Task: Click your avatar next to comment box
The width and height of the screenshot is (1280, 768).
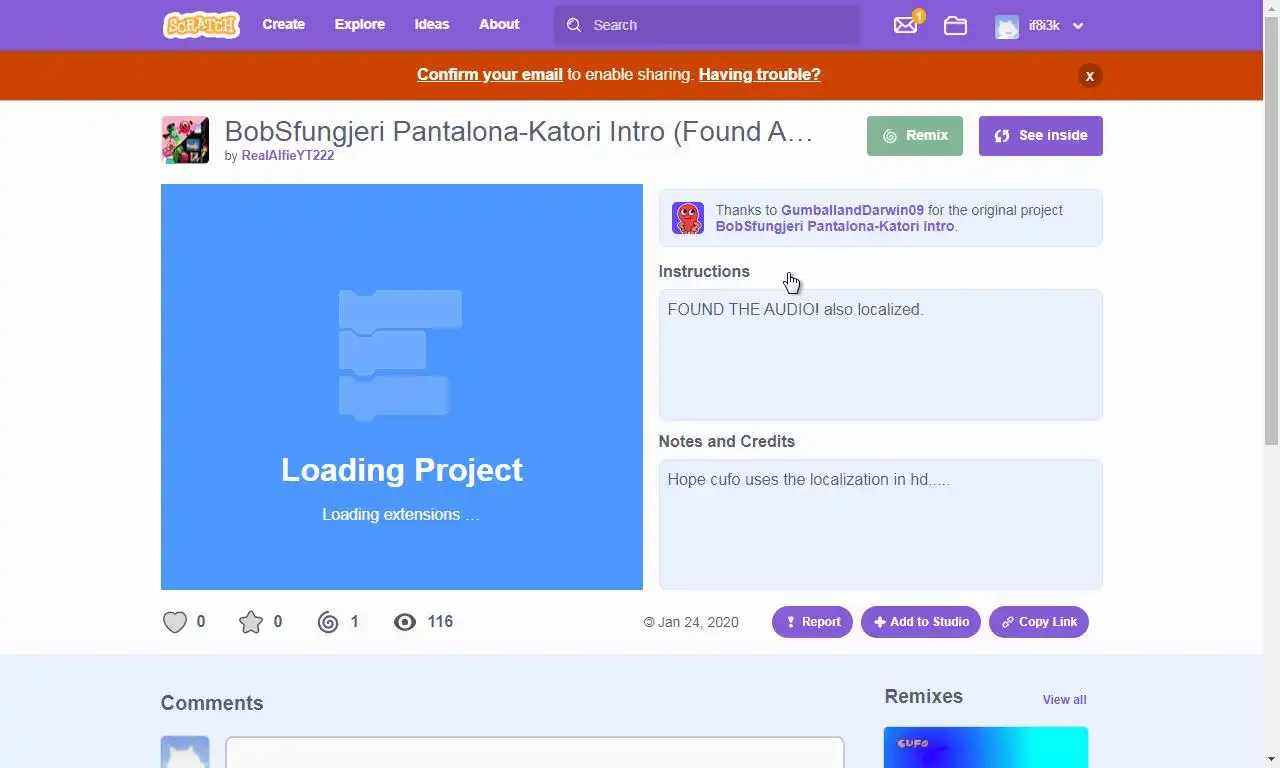Action: tap(185, 752)
